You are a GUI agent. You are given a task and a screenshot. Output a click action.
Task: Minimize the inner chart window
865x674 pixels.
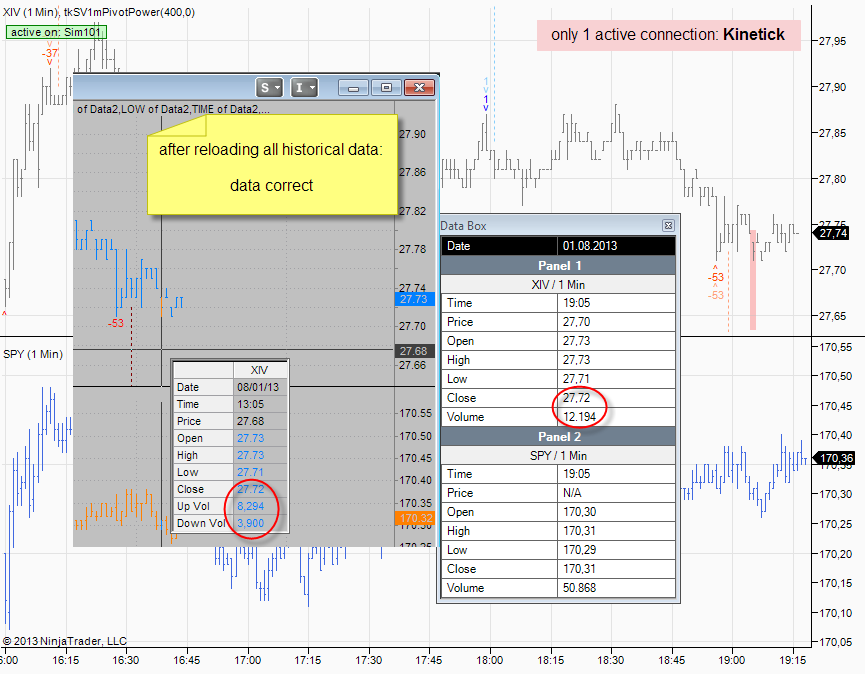pos(353,88)
